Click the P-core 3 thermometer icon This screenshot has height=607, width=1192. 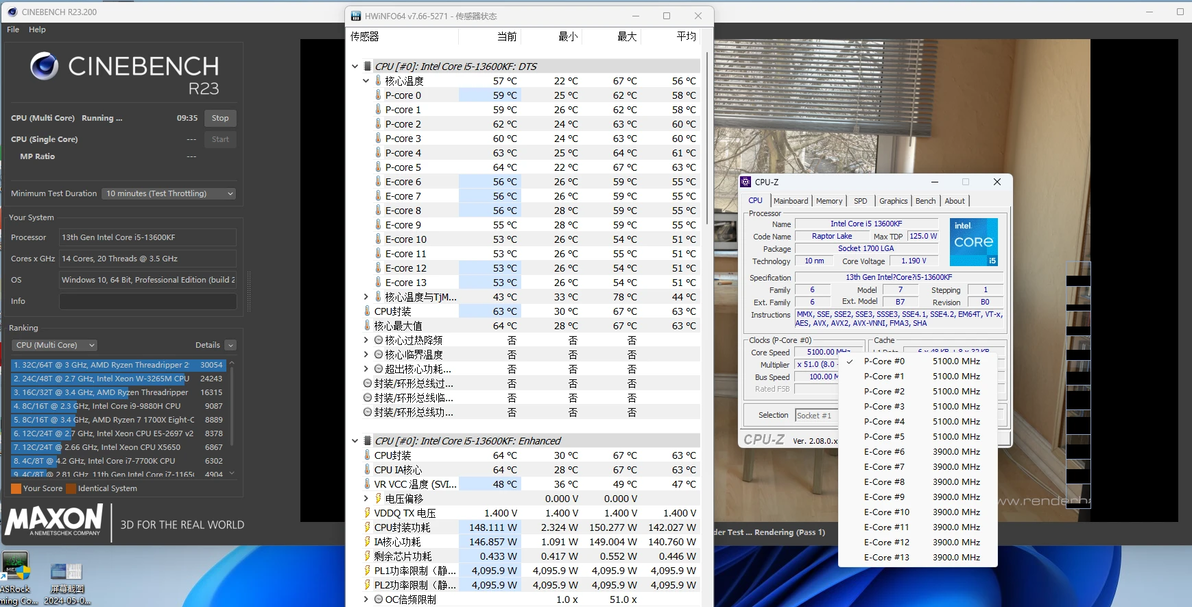coord(379,138)
